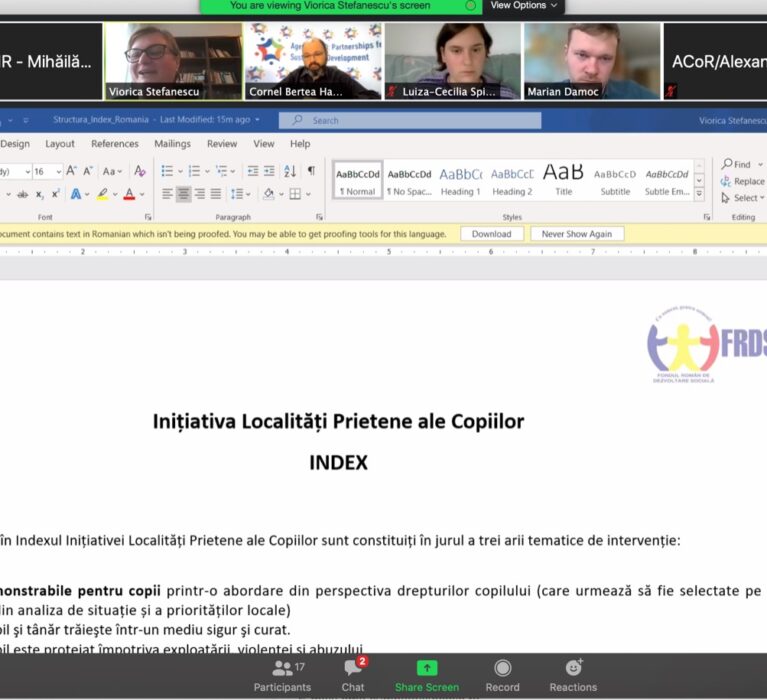Click the Never Show Again button
Screen dimensions: 767x700
pos(577,234)
